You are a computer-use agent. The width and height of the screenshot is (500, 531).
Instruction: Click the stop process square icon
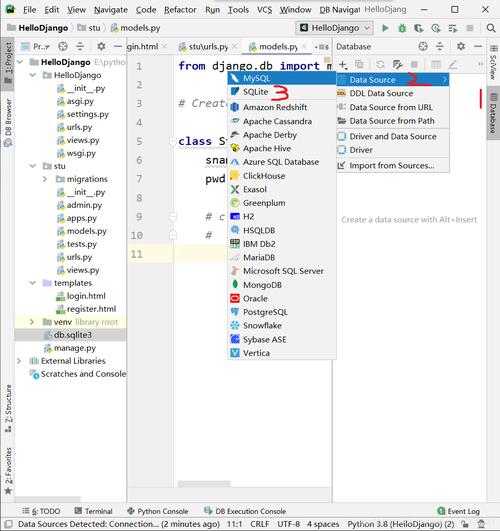[x=470, y=28]
